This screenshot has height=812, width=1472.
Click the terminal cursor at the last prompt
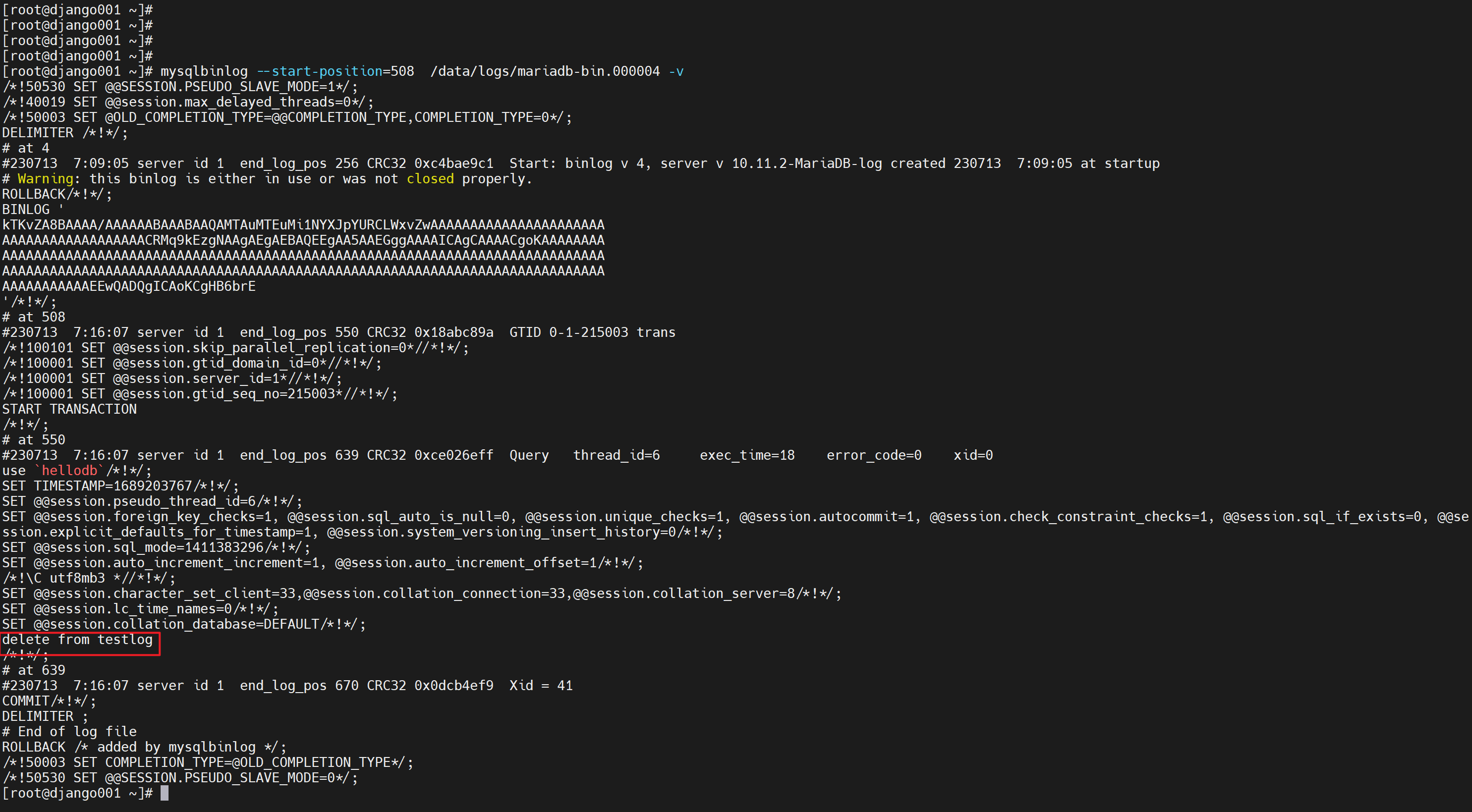coord(165,793)
